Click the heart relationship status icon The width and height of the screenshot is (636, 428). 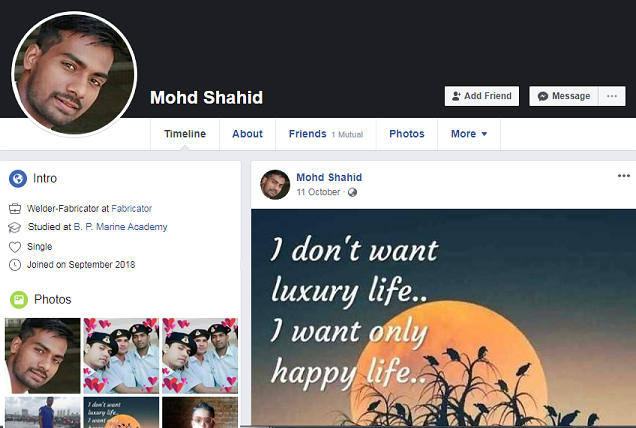click(x=15, y=247)
